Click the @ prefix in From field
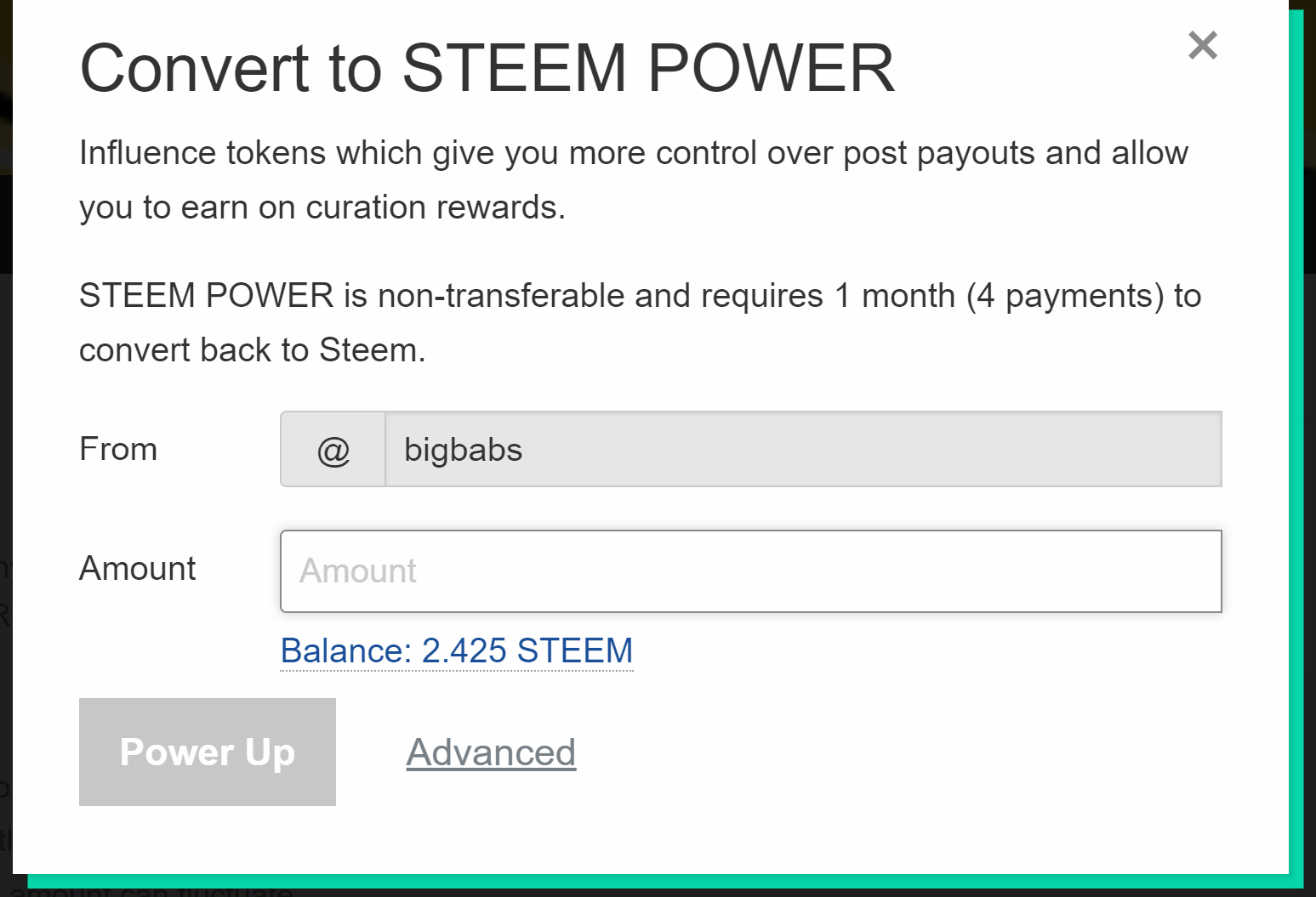 coord(333,450)
